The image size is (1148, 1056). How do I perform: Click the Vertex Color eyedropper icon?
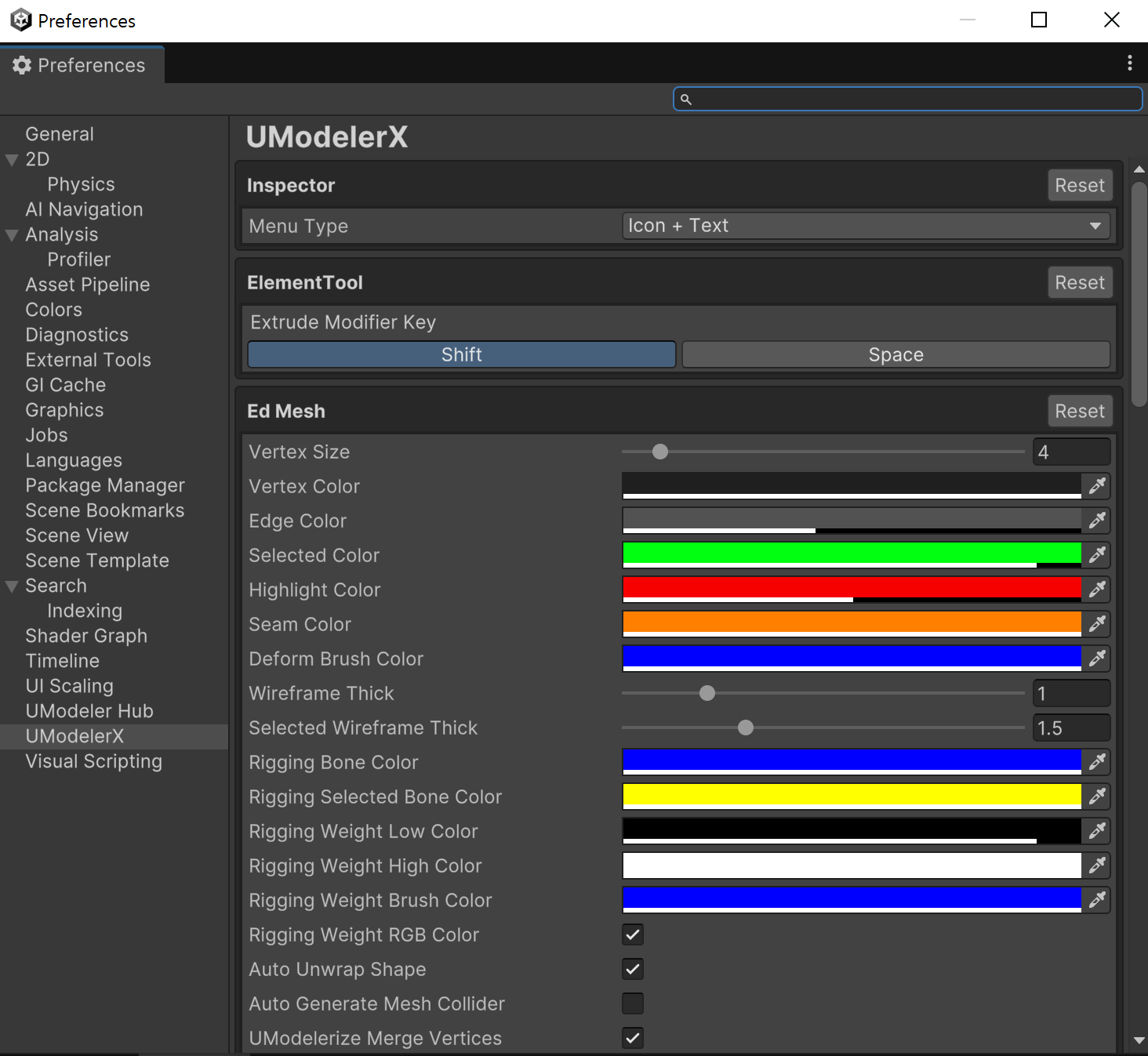(1097, 486)
